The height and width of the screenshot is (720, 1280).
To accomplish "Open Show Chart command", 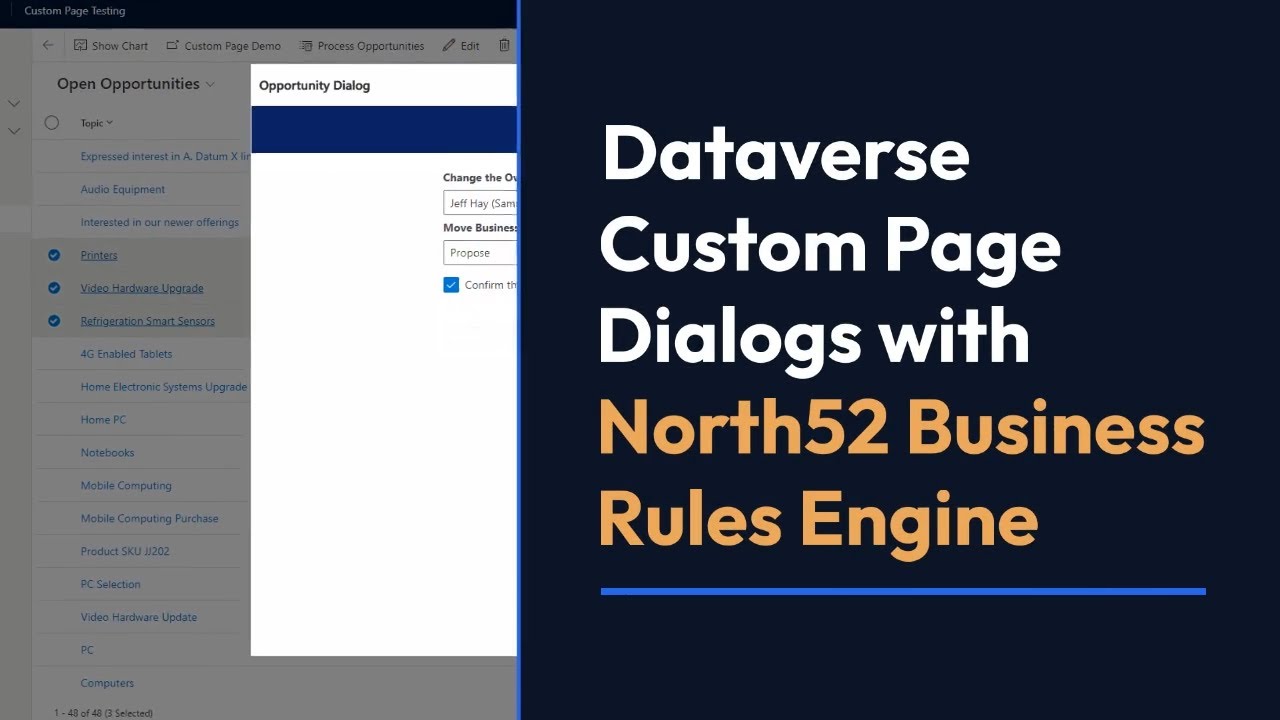I will (x=110, y=45).
